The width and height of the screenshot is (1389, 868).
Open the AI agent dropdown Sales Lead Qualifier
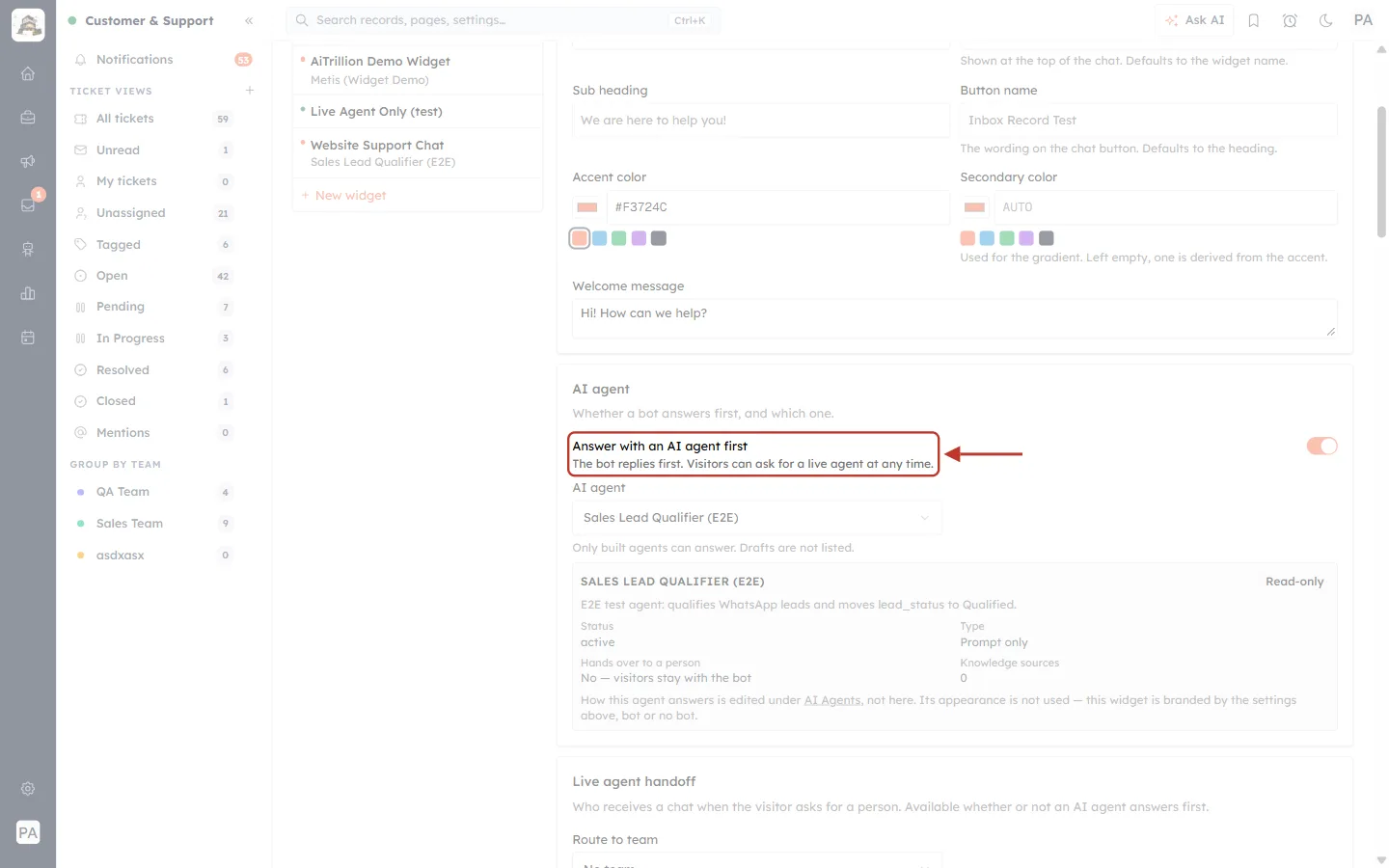tap(757, 518)
